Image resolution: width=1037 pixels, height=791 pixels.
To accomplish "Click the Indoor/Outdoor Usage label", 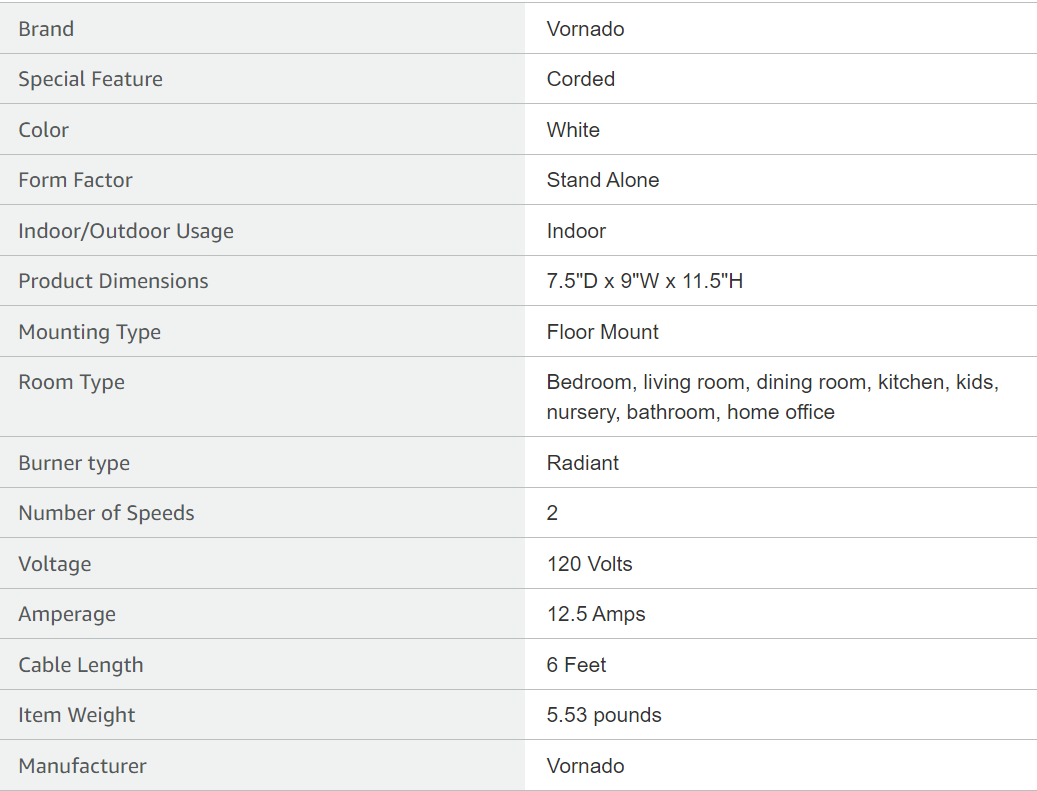I will (126, 231).
